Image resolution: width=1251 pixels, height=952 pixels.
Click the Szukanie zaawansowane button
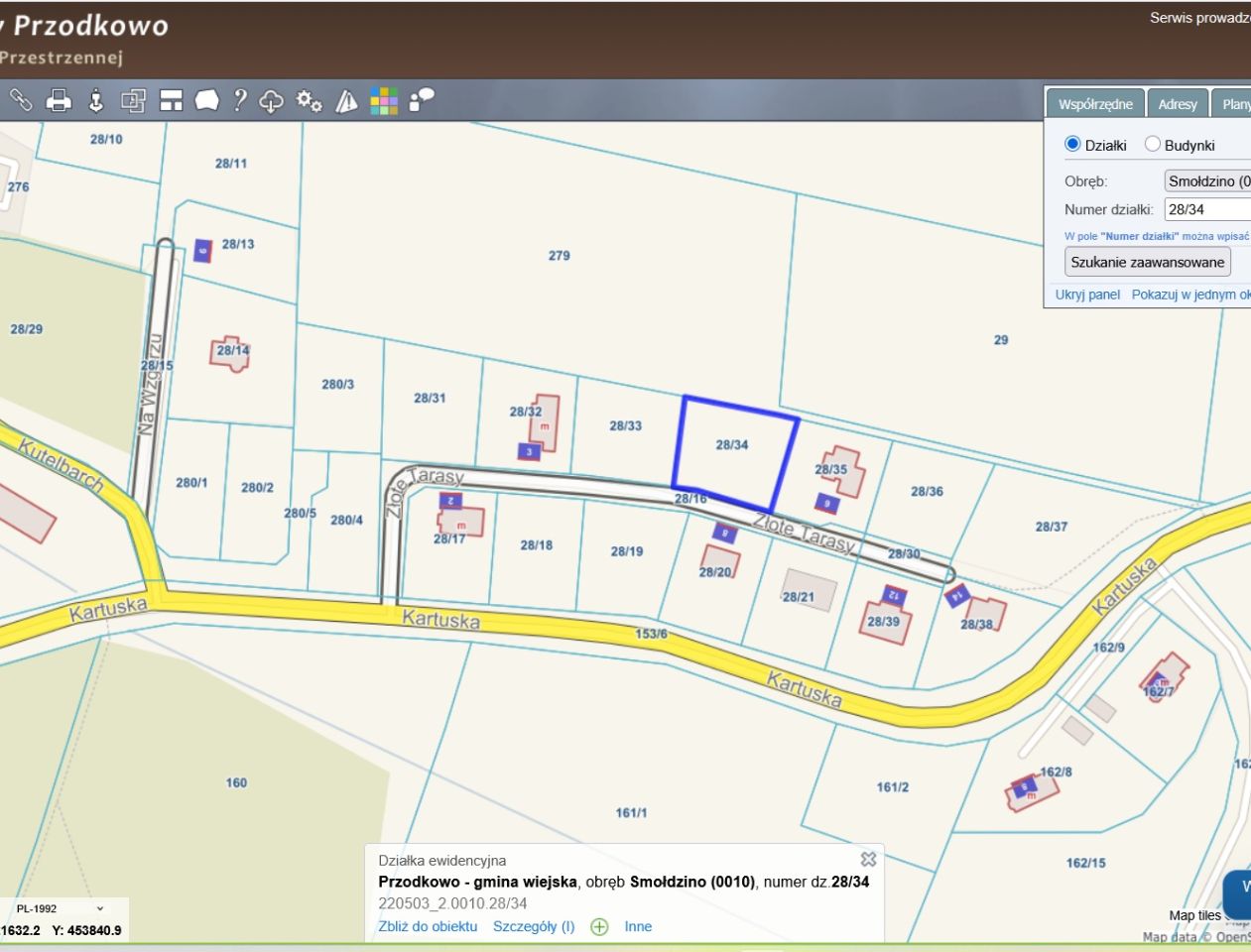click(1147, 262)
